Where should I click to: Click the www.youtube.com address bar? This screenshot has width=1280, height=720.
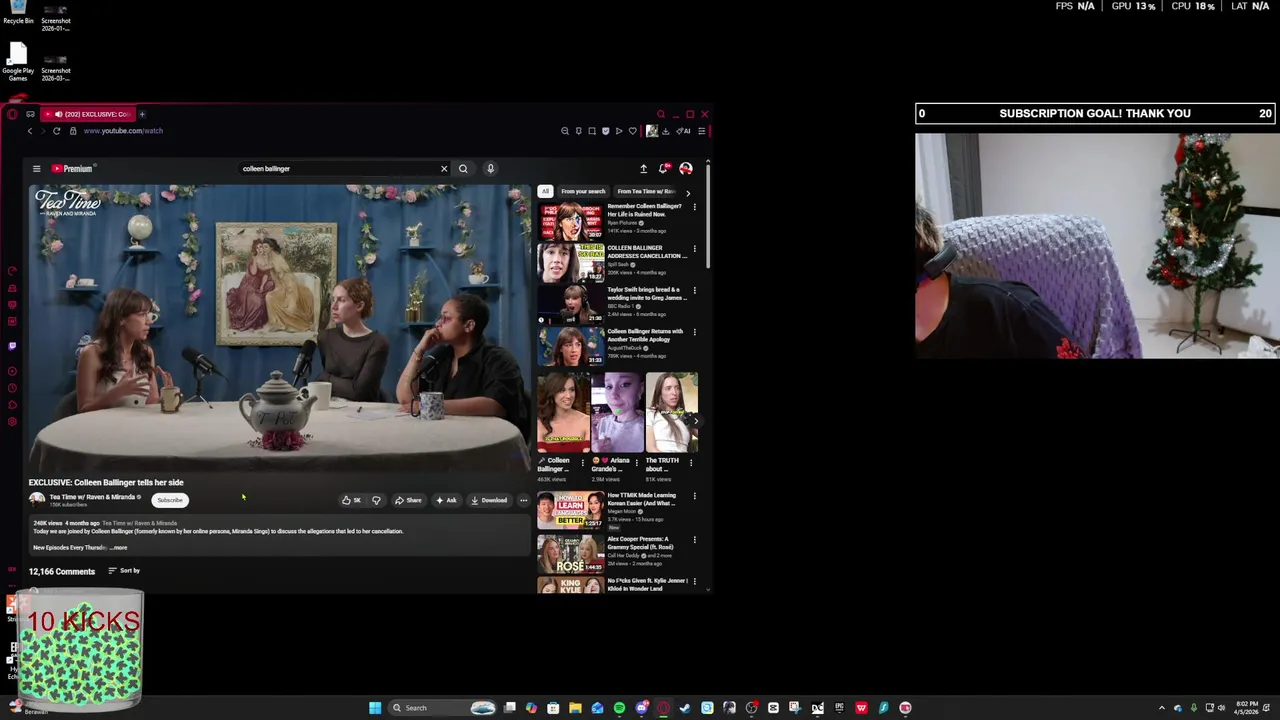point(123,131)
